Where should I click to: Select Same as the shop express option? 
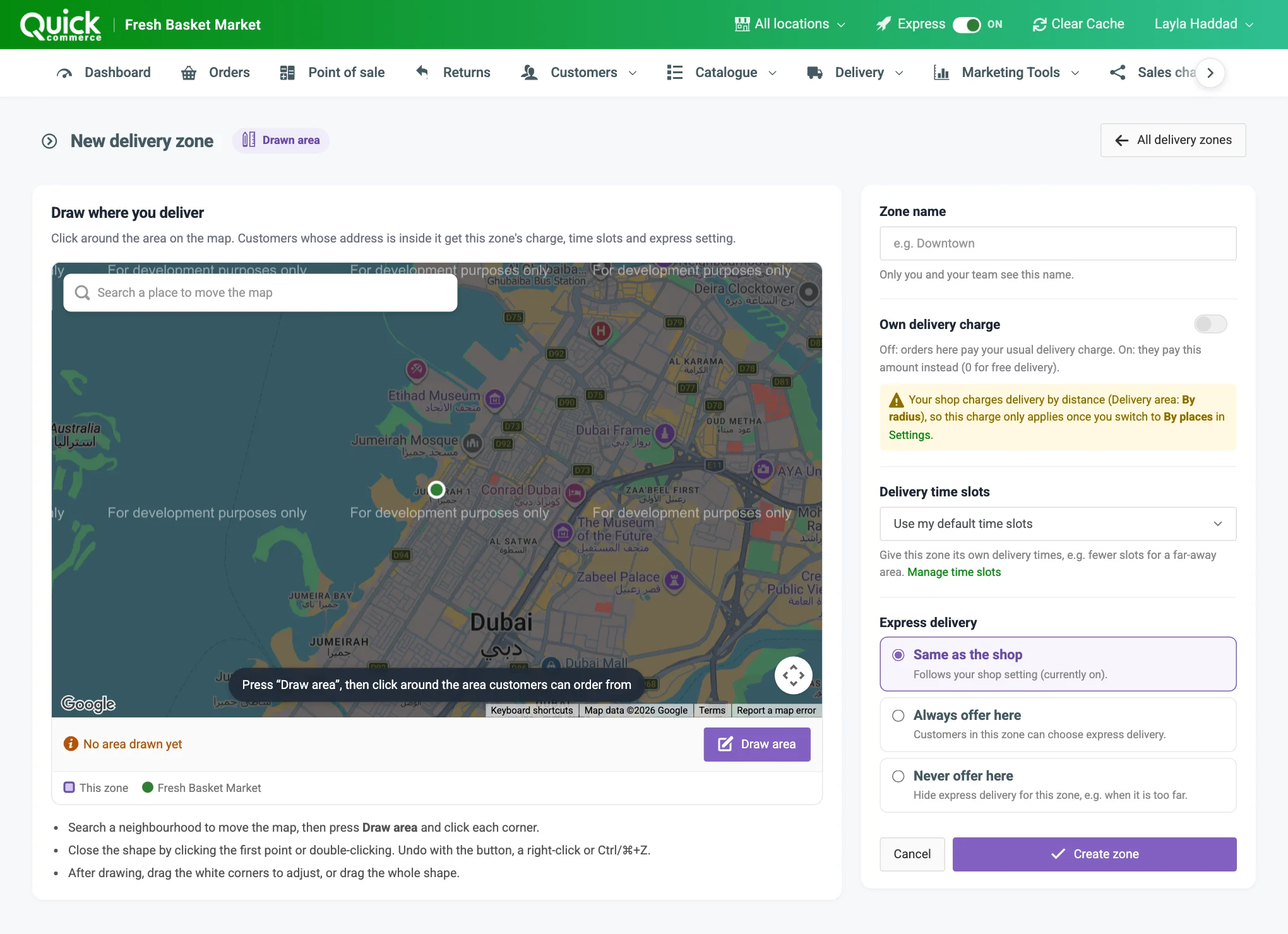pyautogui.click(x=1058, y=664)
